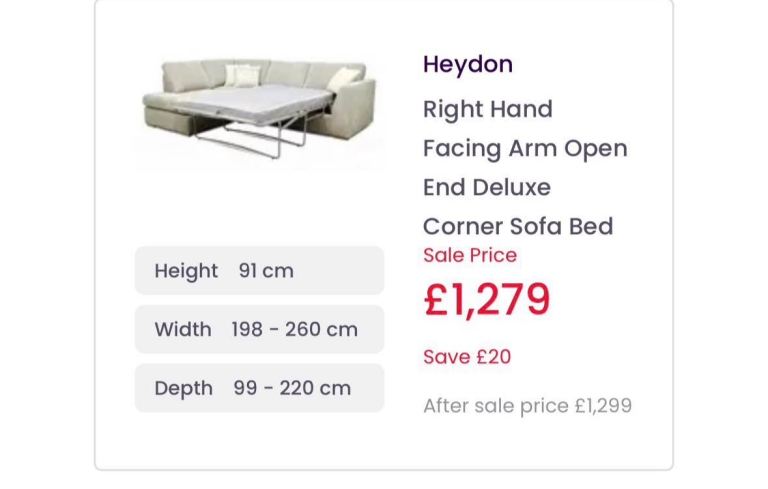The height and width of the screenshot is (489, 768).
Task: Click the "After sale price £1,299" text
Action: [x=527, y=406]
